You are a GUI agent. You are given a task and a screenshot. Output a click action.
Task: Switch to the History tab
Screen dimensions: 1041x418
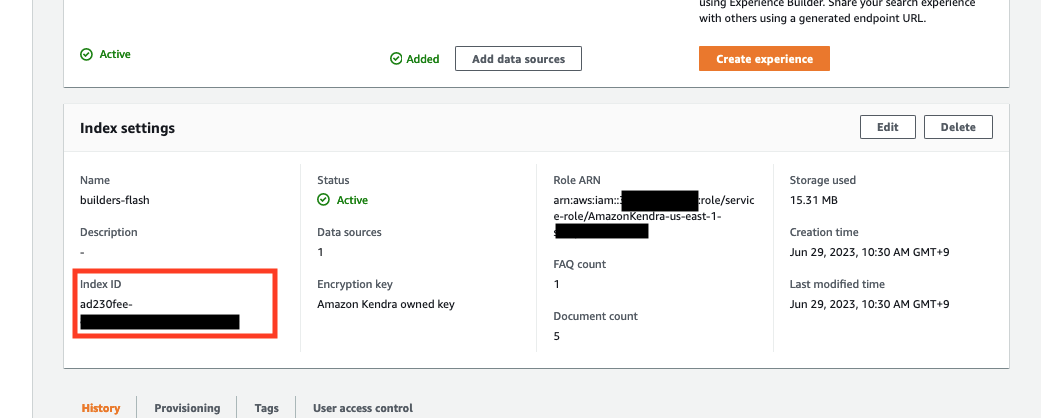[101, 408]
